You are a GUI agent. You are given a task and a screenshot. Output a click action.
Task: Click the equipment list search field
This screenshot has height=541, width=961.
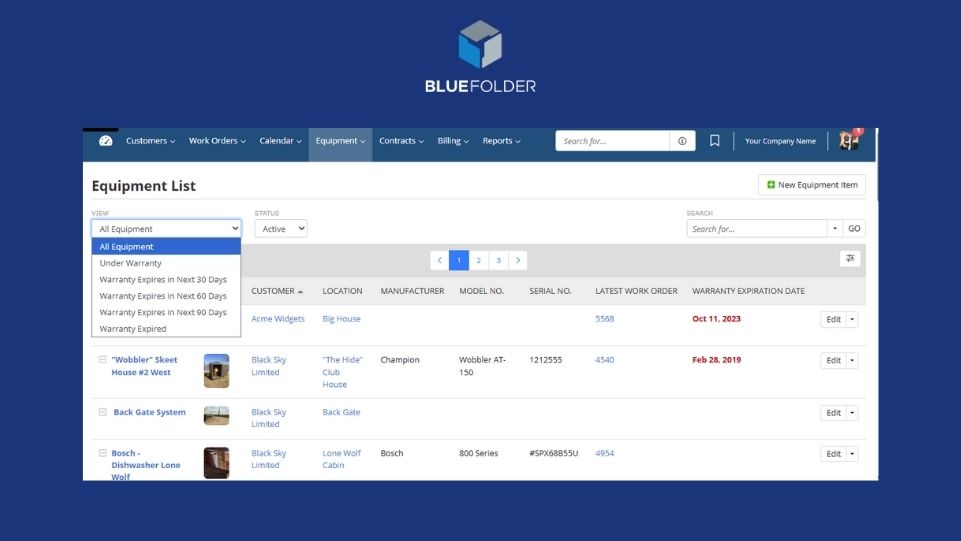[757, 229]
